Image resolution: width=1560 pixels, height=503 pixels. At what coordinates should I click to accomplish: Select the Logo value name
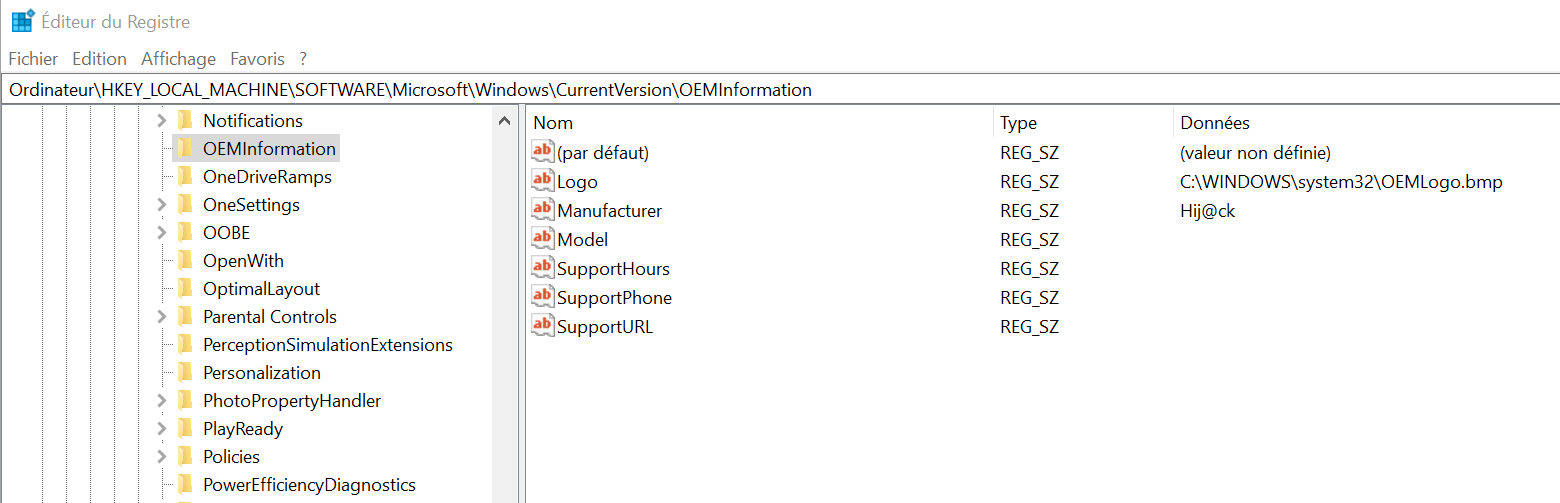click(x=577, y=182)
